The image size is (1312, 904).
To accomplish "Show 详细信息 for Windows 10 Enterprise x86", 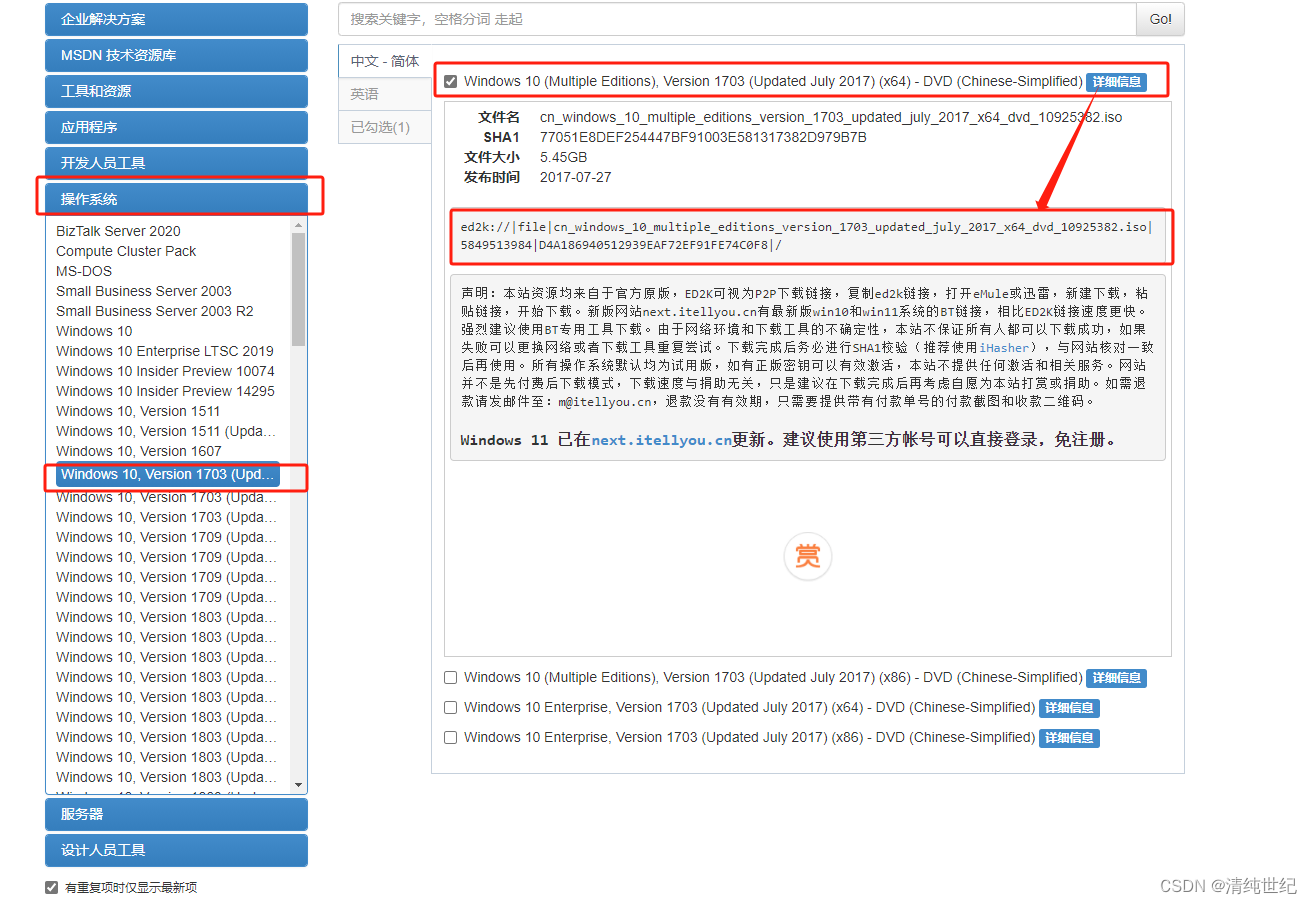I will pos(1069,738).
